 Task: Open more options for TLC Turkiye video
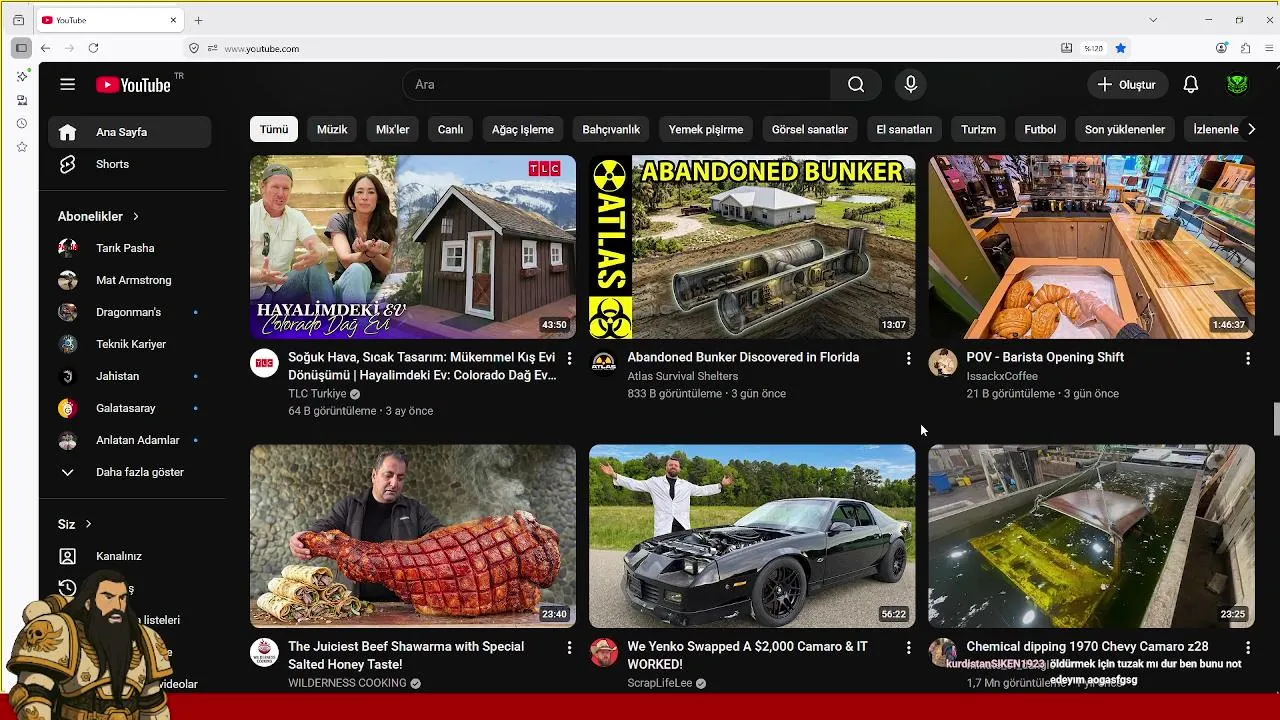pos(569,358)
